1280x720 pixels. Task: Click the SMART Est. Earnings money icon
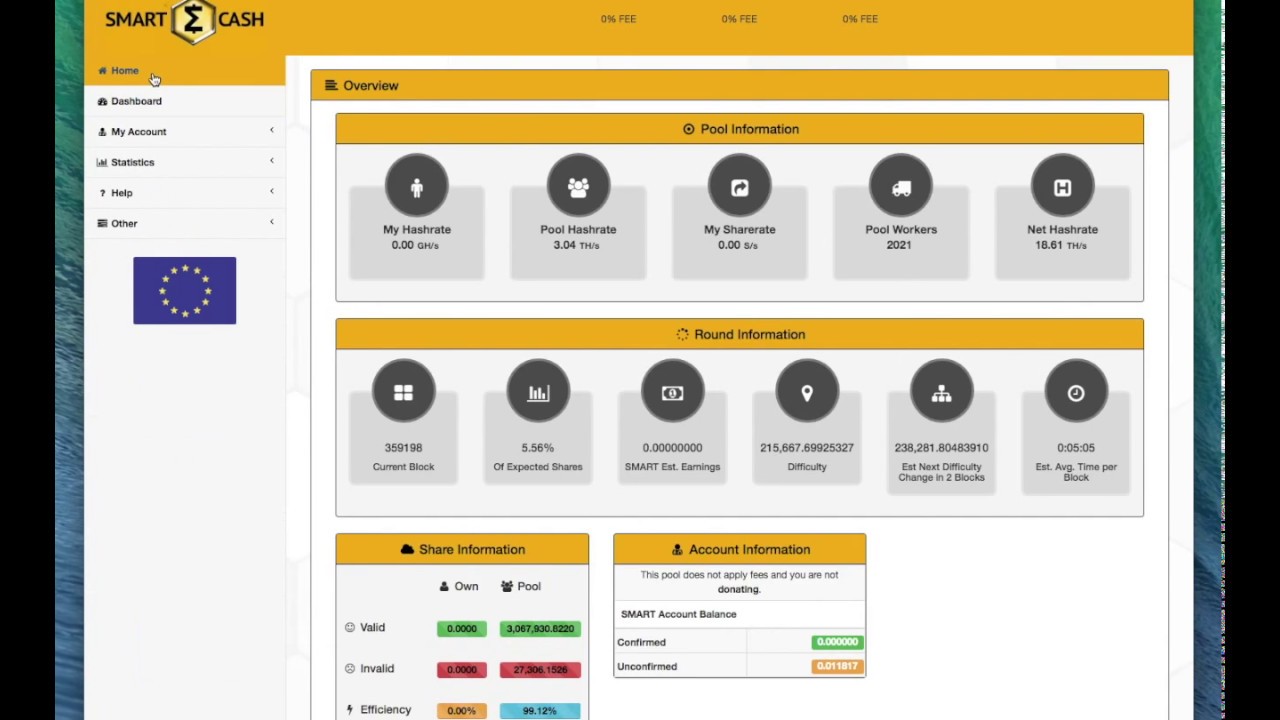pyautogui.click(x=672, y=393)
